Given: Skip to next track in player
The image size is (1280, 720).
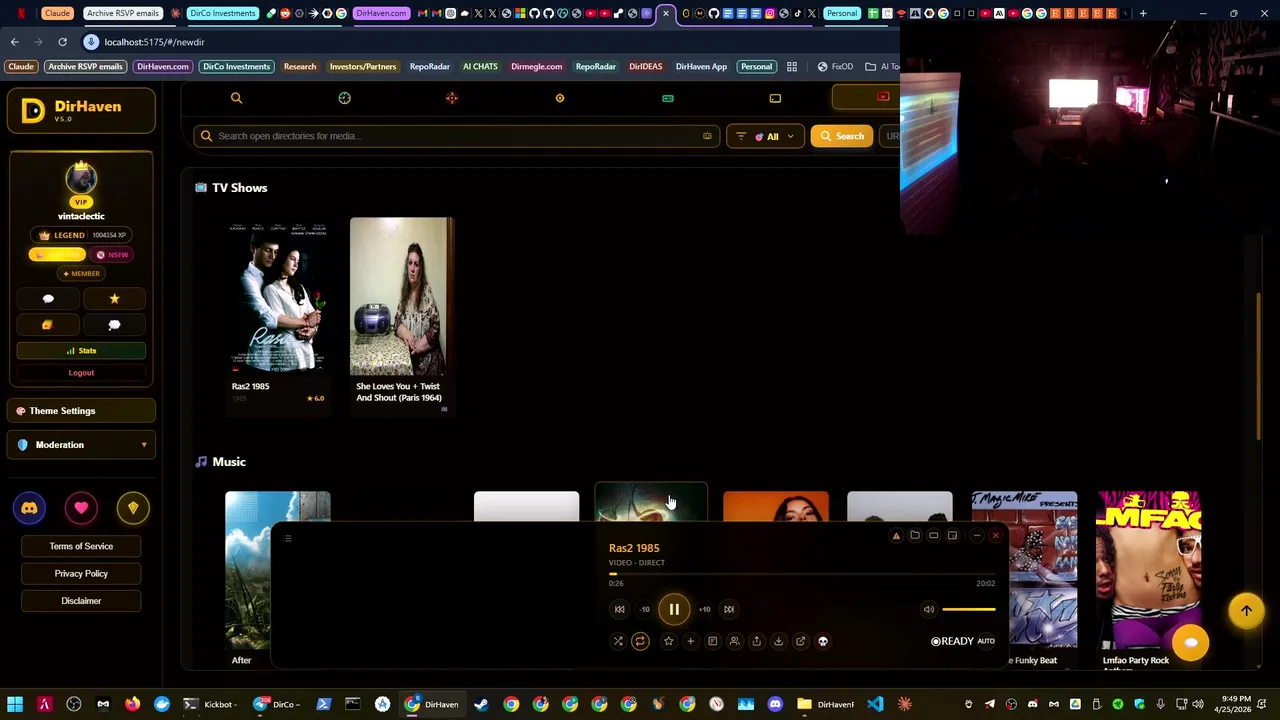Looking at the screenshot, I should pos(729,609).
